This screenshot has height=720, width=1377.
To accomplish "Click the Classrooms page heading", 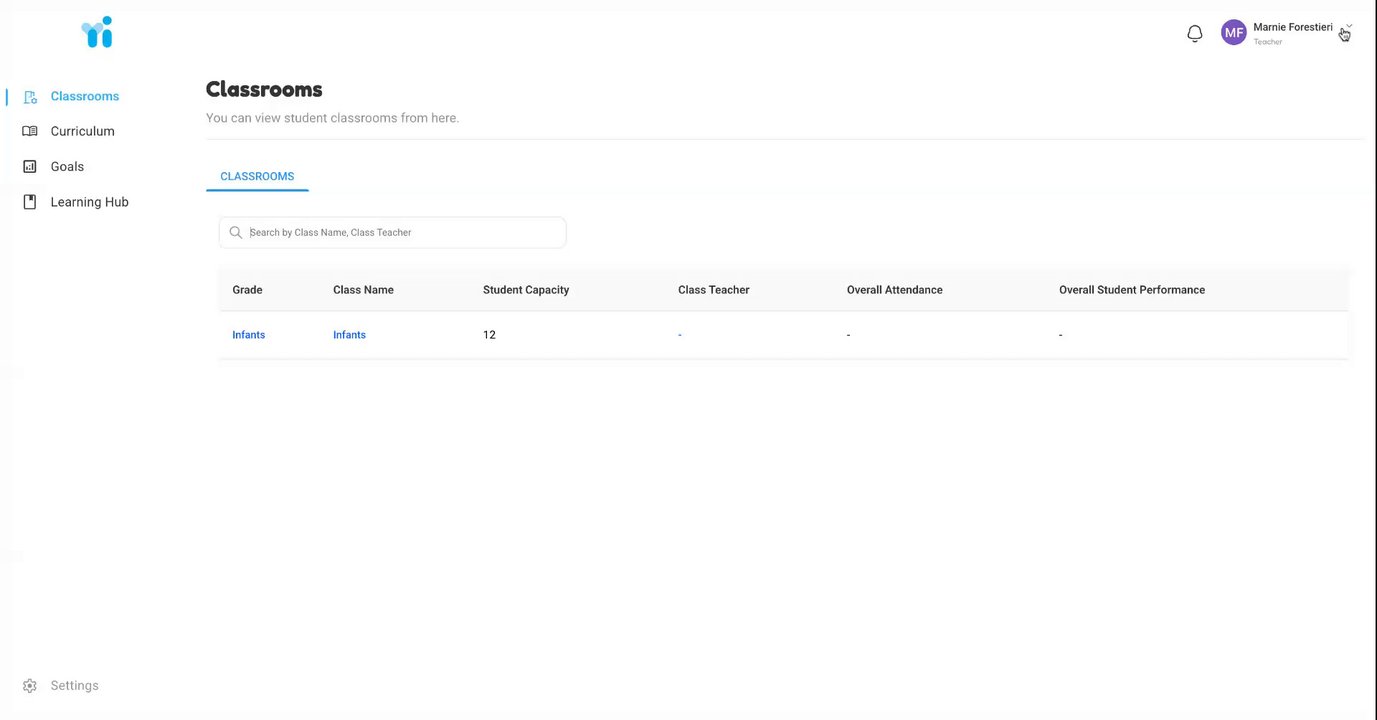I will [264, 89].
